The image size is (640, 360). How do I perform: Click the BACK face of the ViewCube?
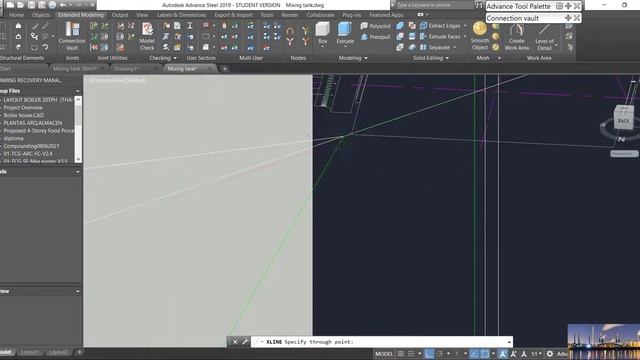click(624, 121)
